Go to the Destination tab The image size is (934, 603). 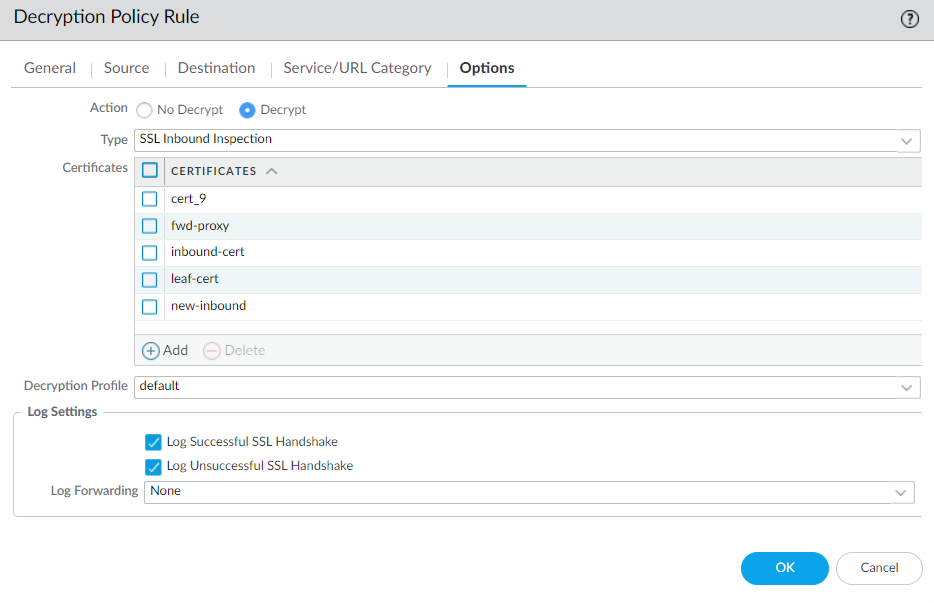216,68
